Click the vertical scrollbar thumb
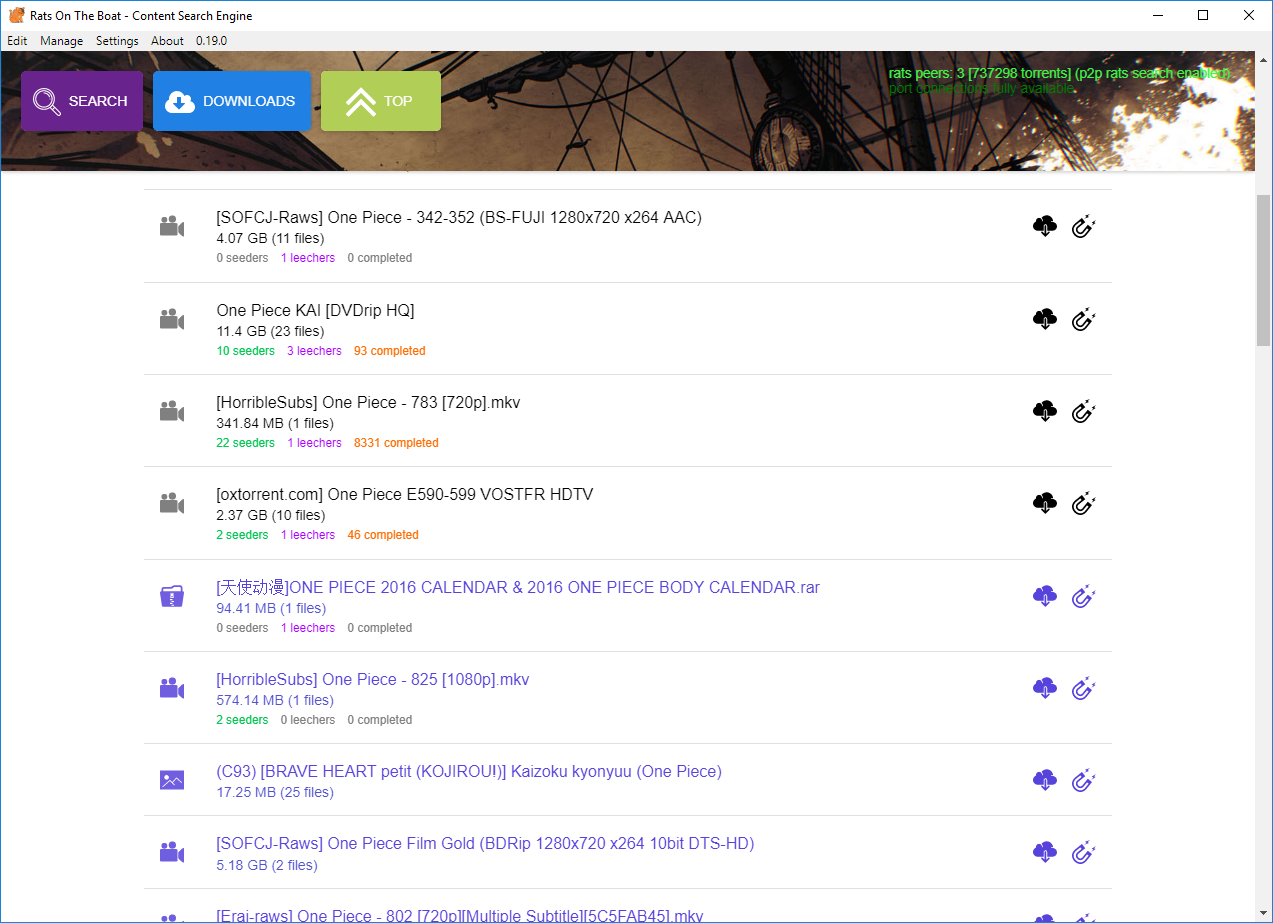This screenshot has height=923, width=1273. click(1263, 270)
